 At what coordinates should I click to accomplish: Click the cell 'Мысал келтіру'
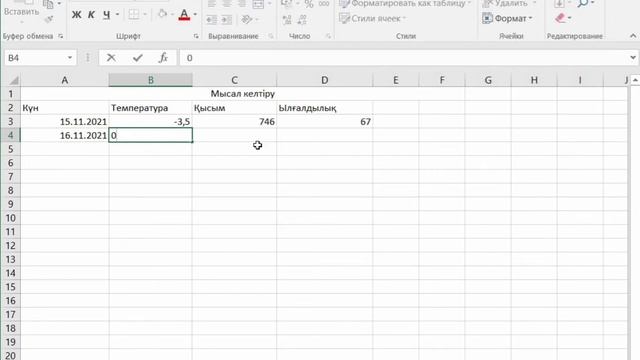pyautogui.click(x=242, y=94)
